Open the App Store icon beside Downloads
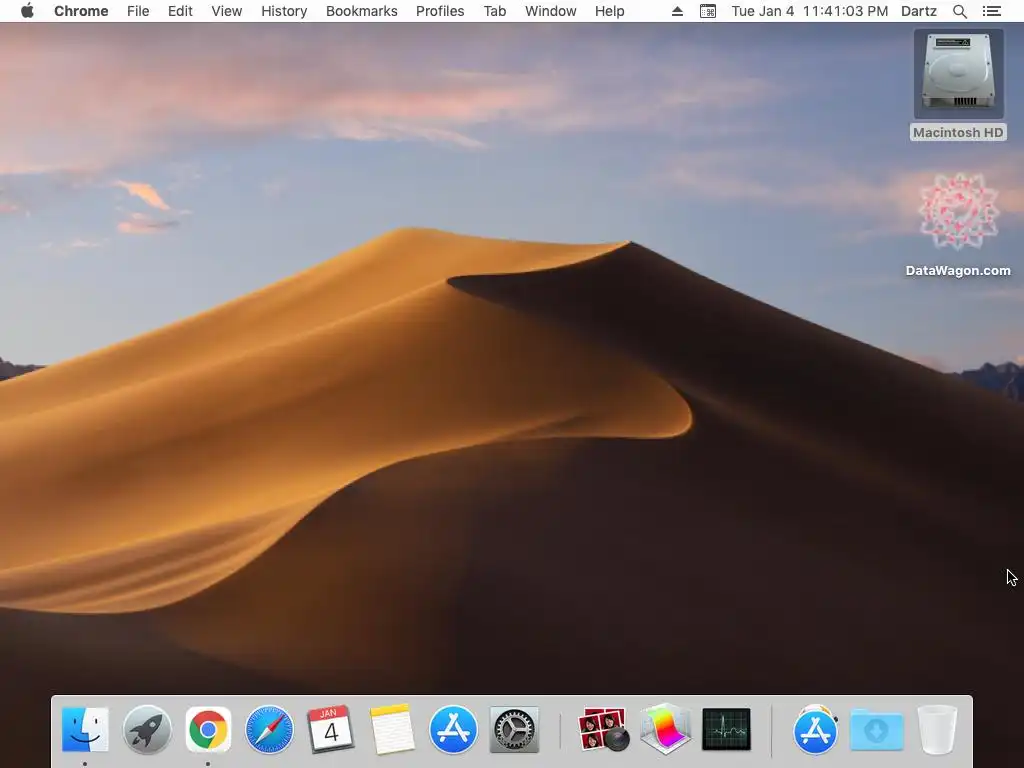1024x768 pixels. pos(815,729)
